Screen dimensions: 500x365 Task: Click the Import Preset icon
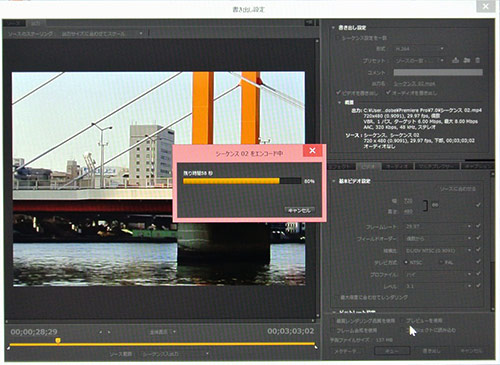(467, 60)
